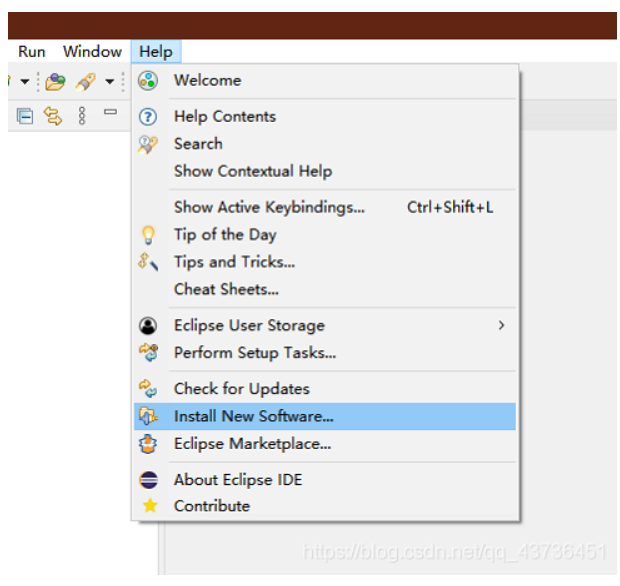Click the Search flashlight toolbar icon
This screenshot has height=586, width=620.
86,82
